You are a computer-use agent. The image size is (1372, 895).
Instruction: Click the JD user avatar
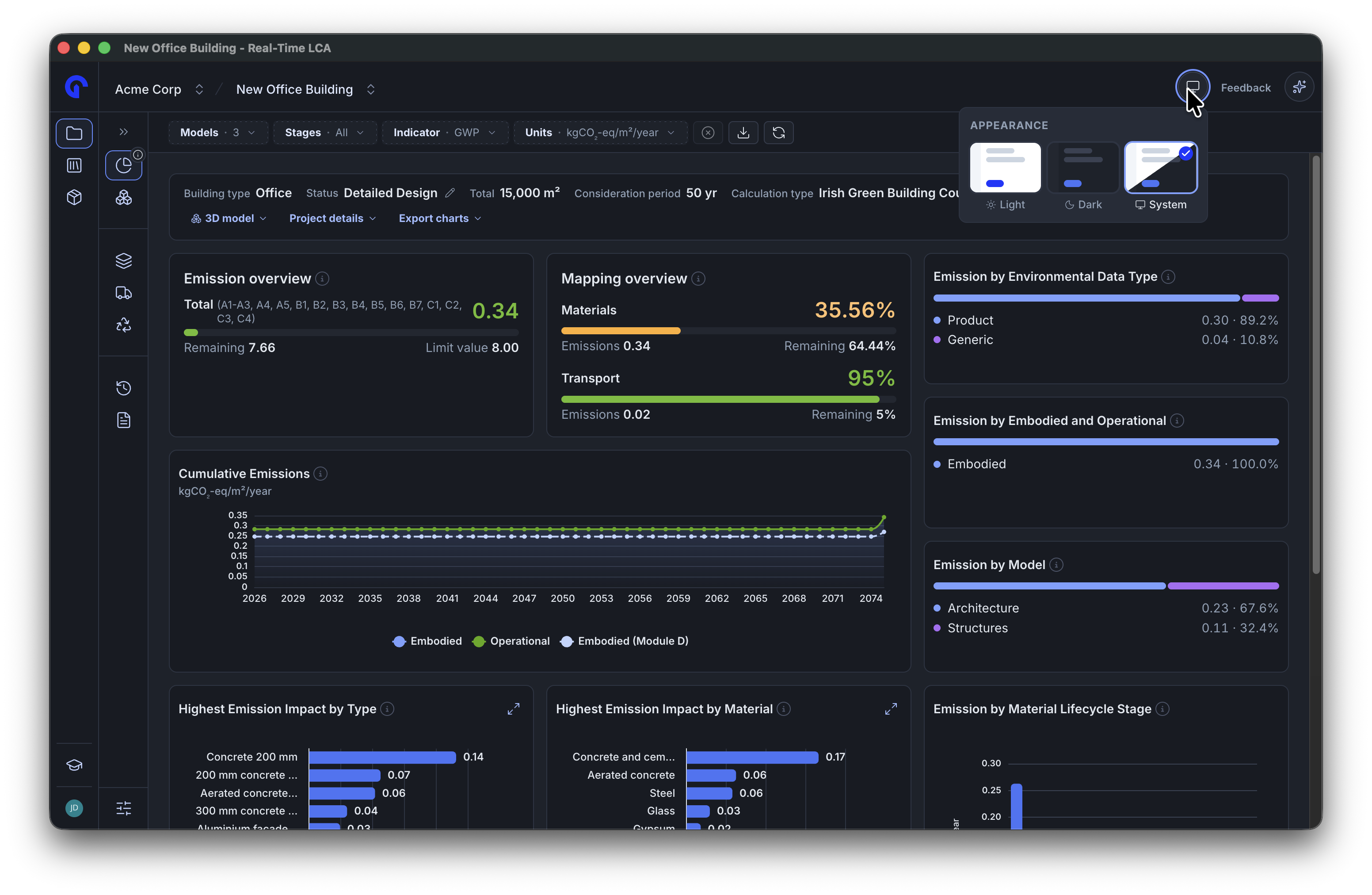tap(74, 808)
